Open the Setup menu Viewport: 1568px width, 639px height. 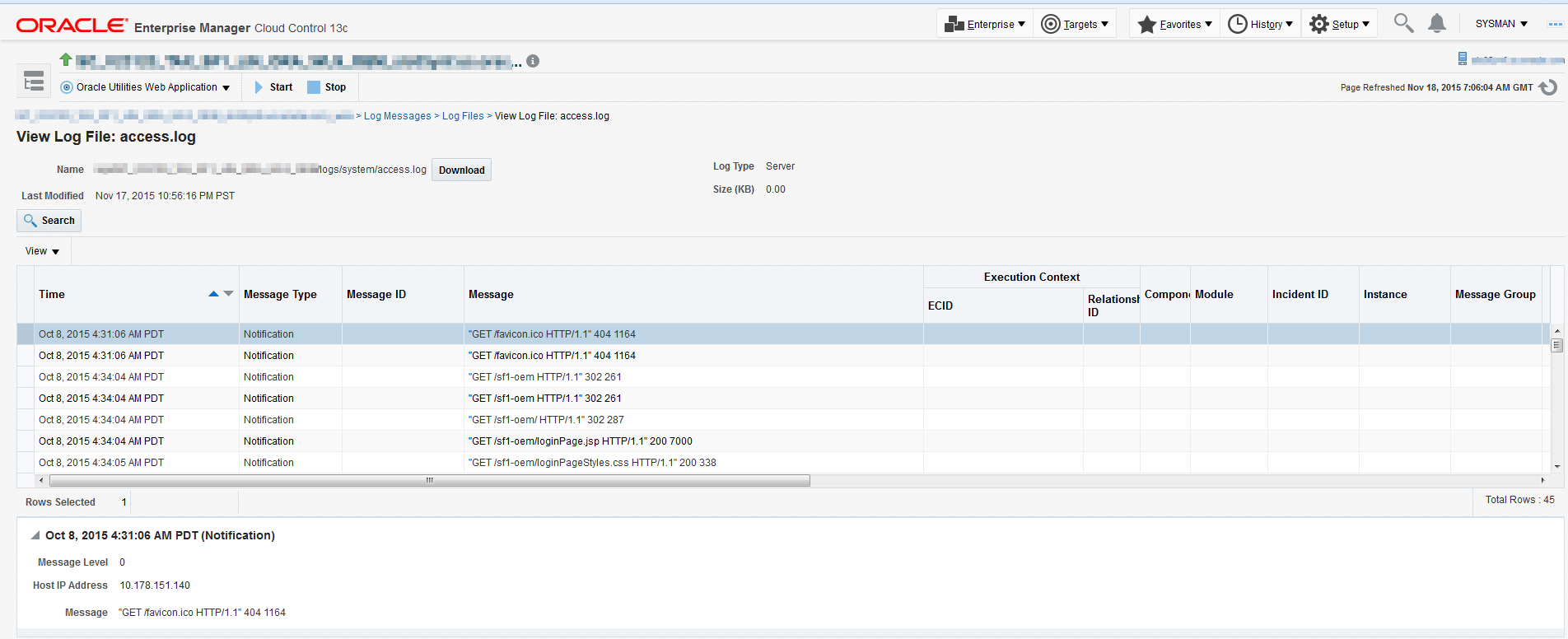1339,24
